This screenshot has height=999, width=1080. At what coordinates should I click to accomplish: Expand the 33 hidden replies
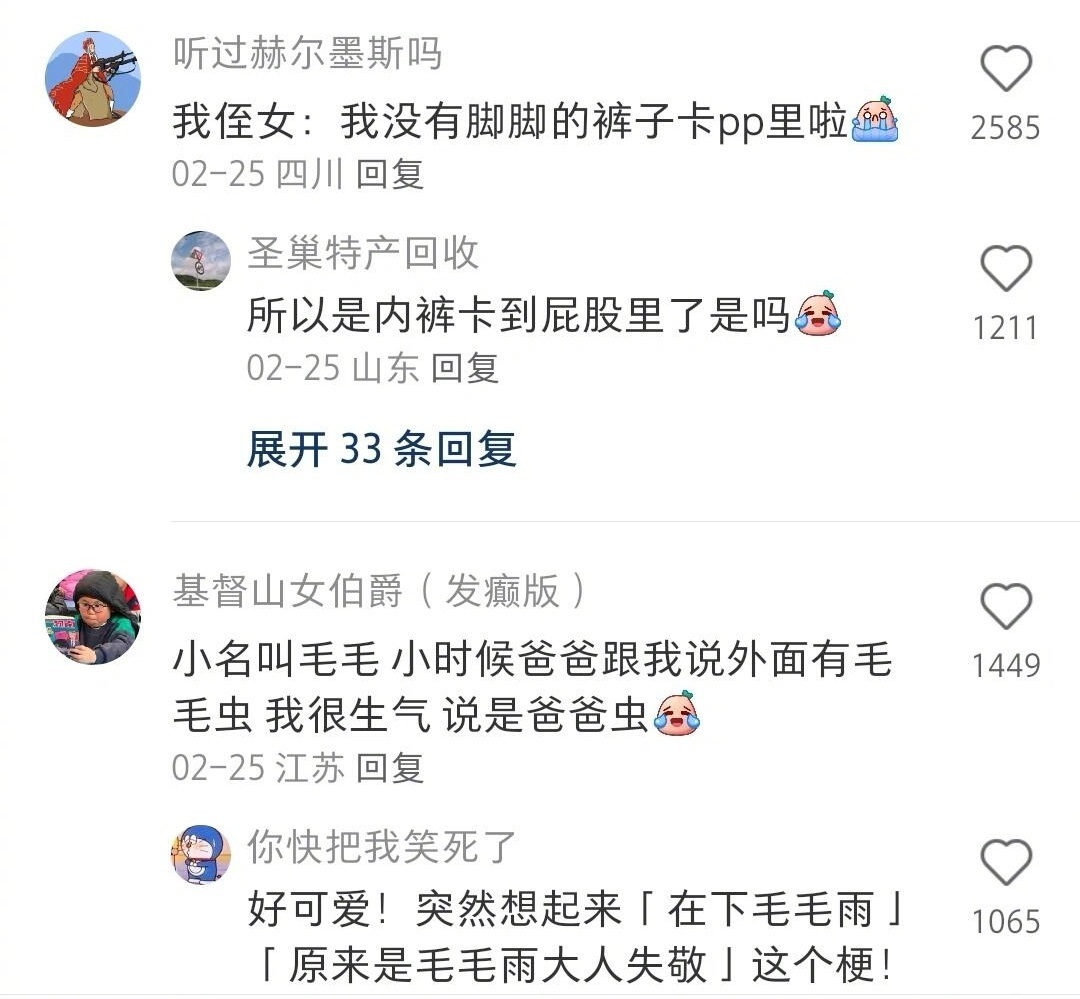pyautogui.click(x=382, y=449)
